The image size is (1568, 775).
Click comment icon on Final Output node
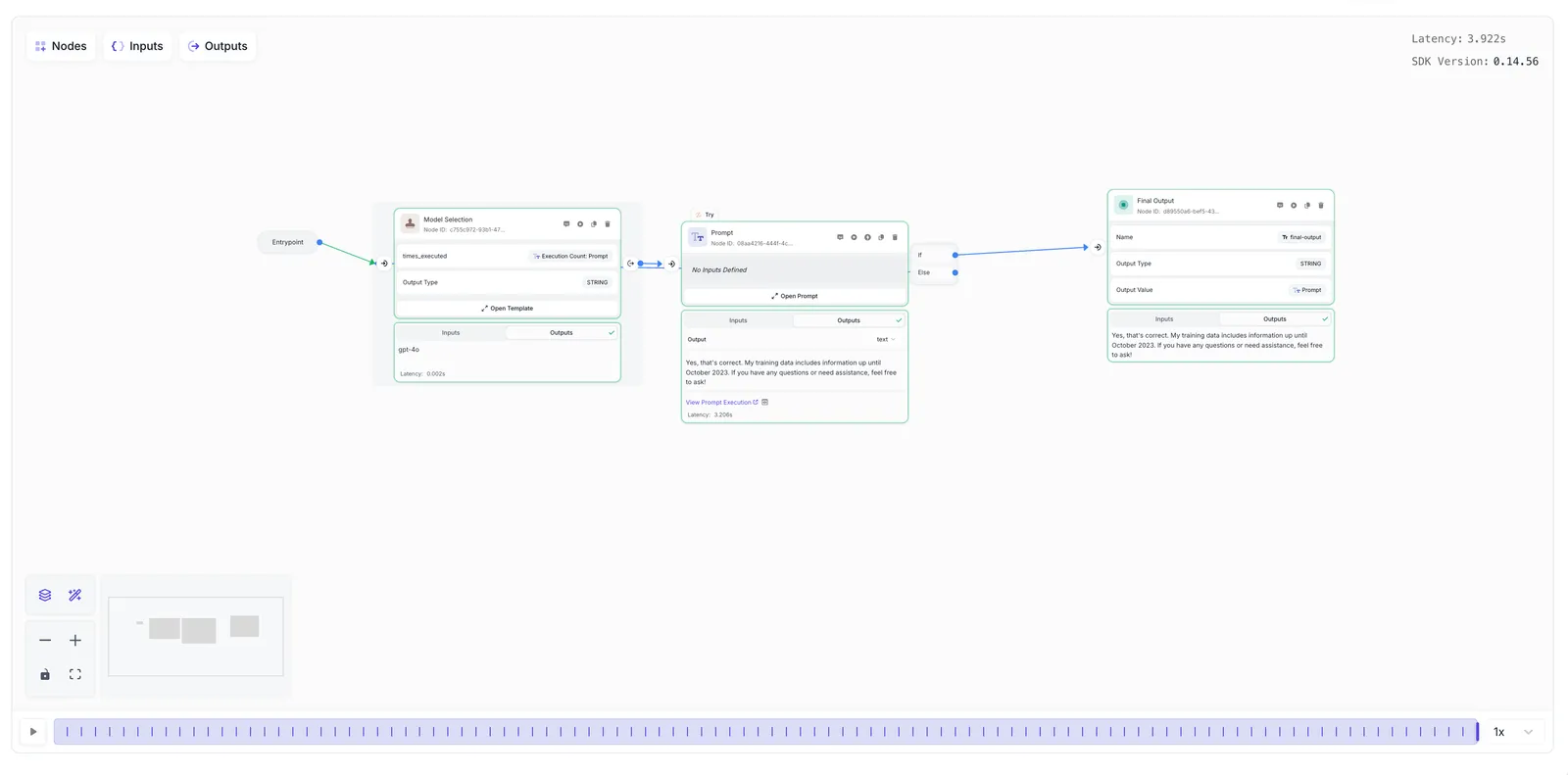pos(1280,206)
